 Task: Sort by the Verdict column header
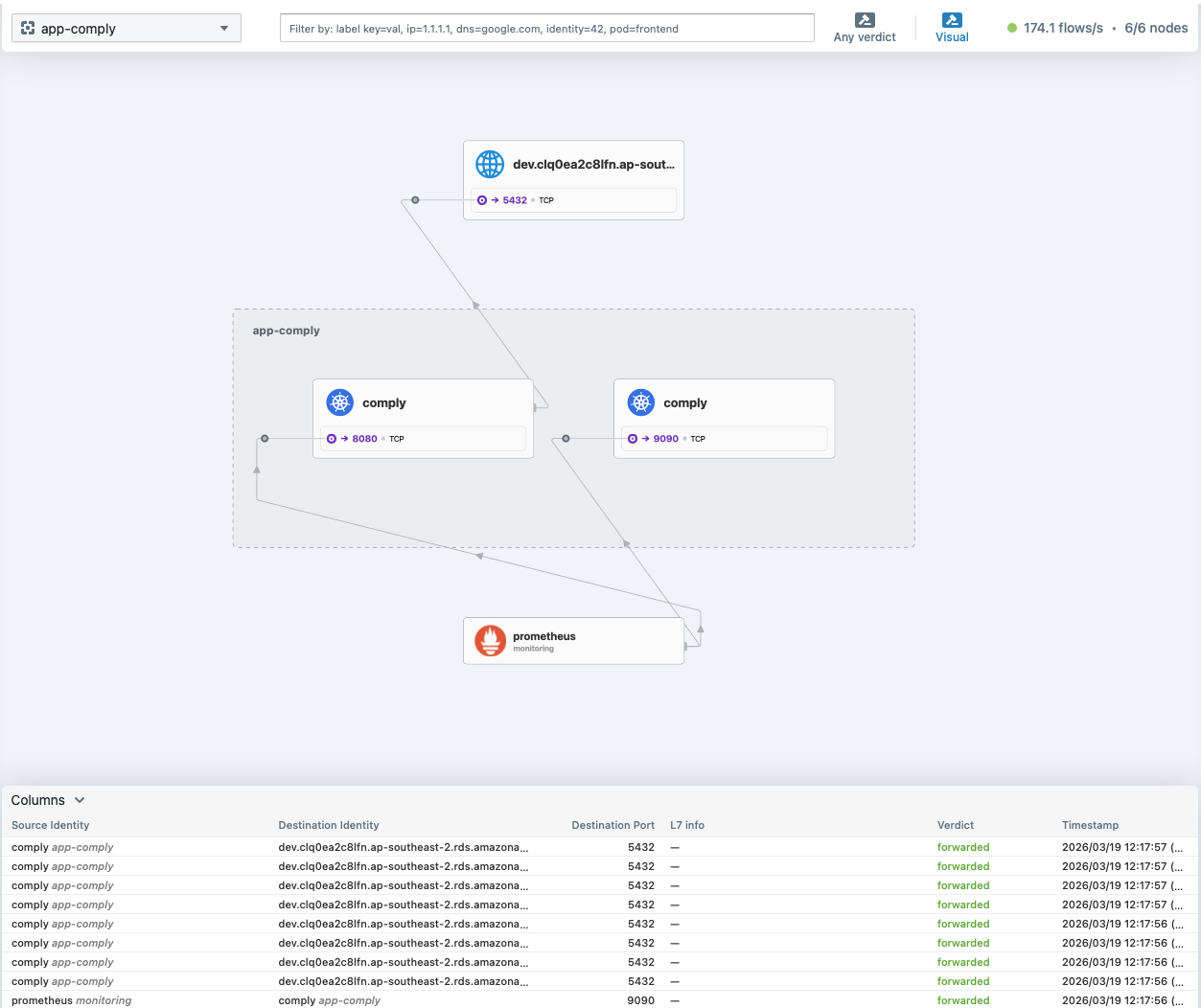(955, 825)
